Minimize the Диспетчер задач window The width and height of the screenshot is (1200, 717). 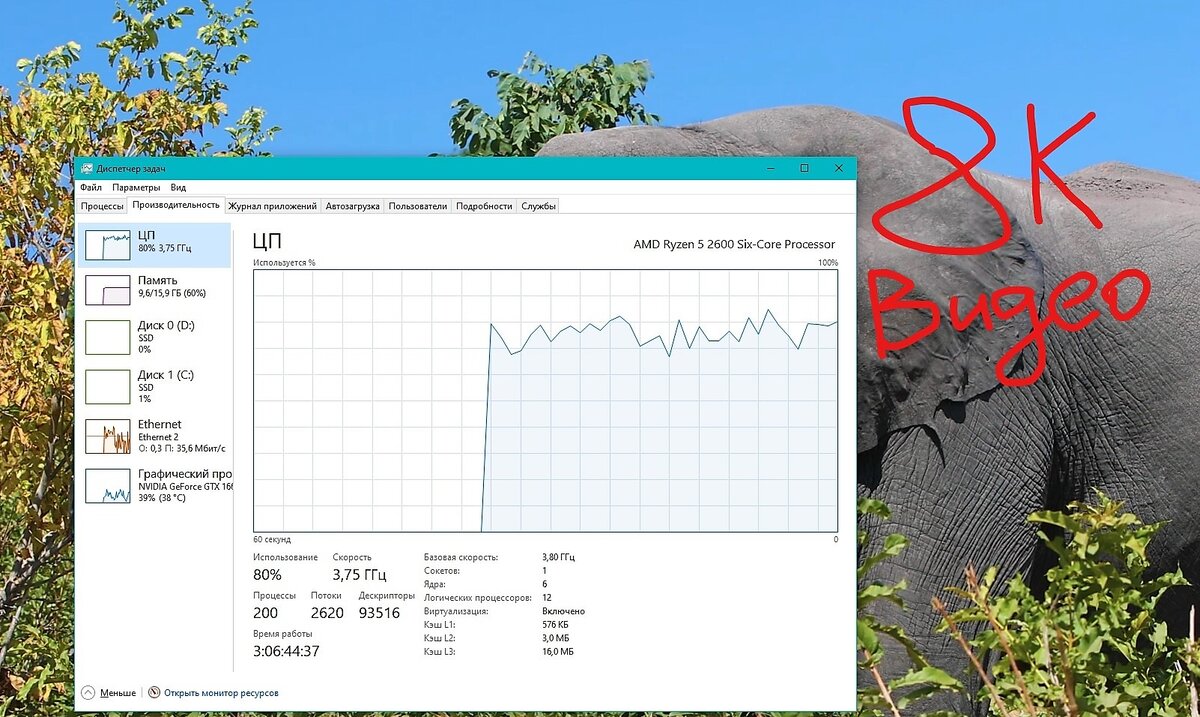[769, 169]
